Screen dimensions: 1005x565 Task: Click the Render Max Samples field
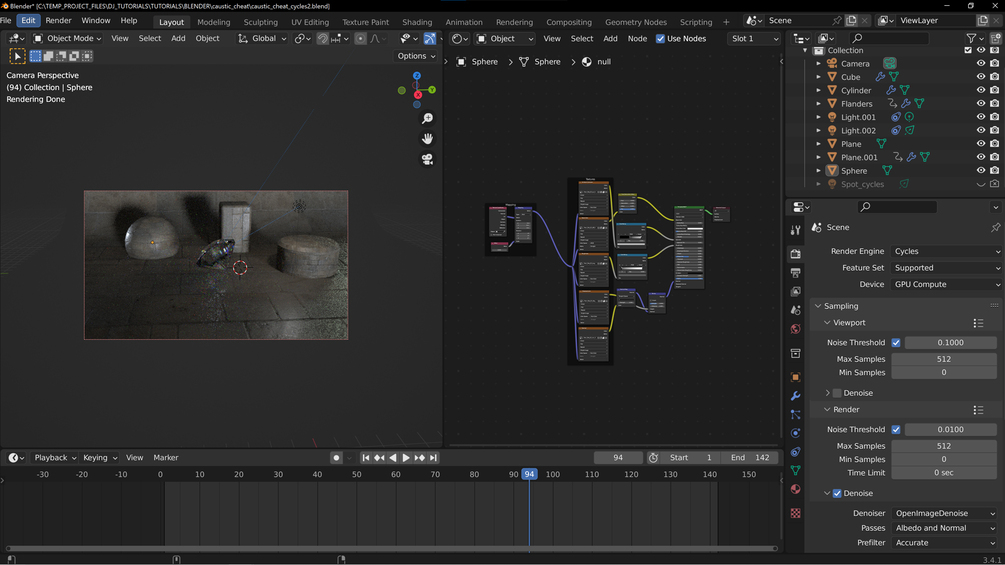pos(943,446)
